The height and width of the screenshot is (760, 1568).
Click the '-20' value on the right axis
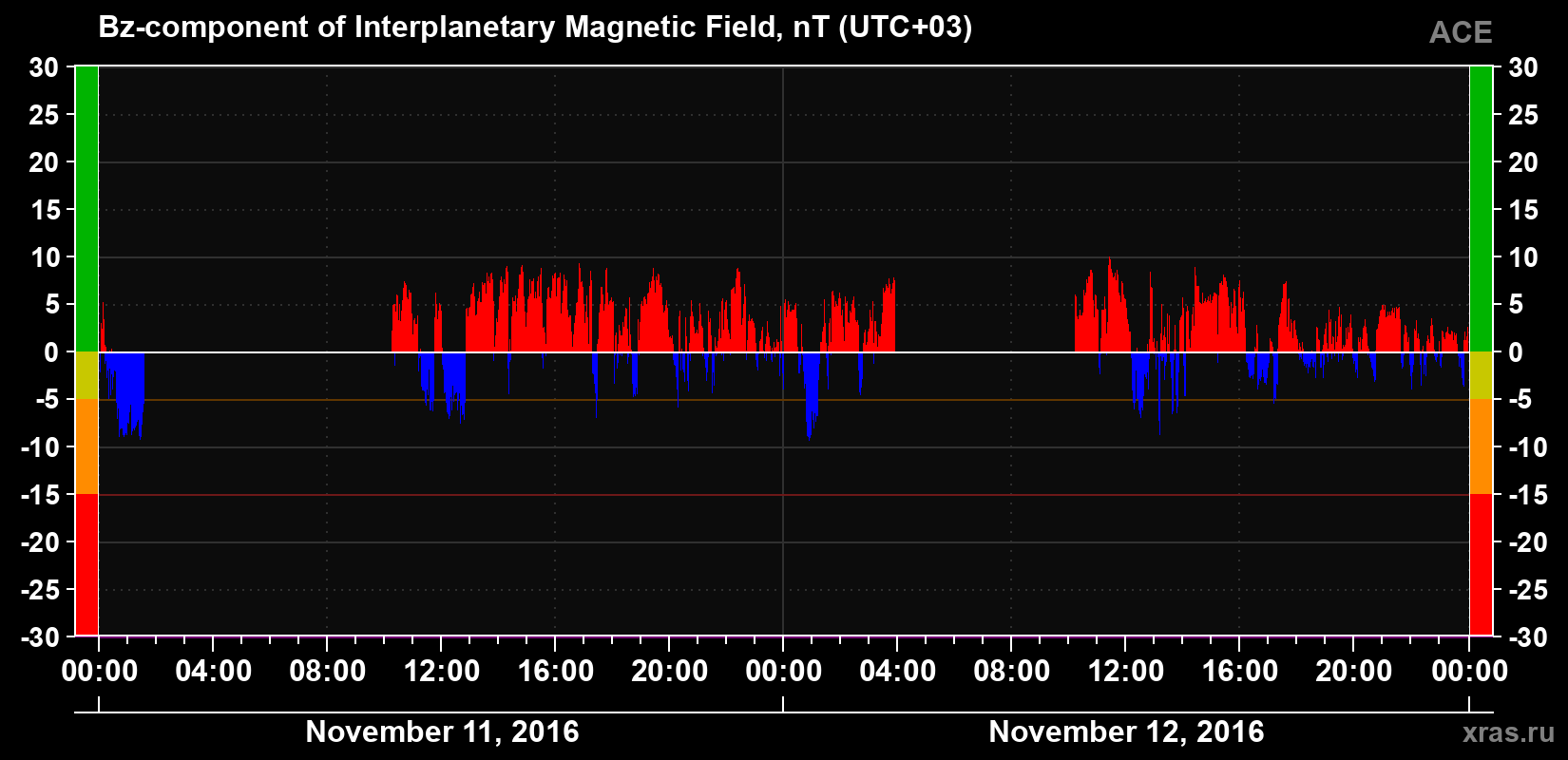click(x=1528, y=542)
